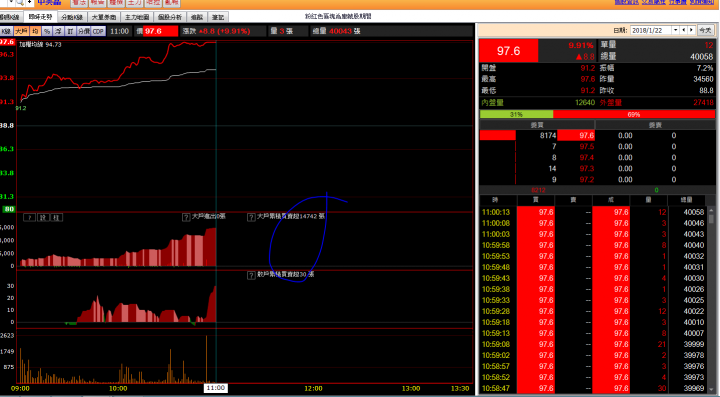
Task: Toggle the 浮 button in chart toolbar
Action: pos(58,31)
